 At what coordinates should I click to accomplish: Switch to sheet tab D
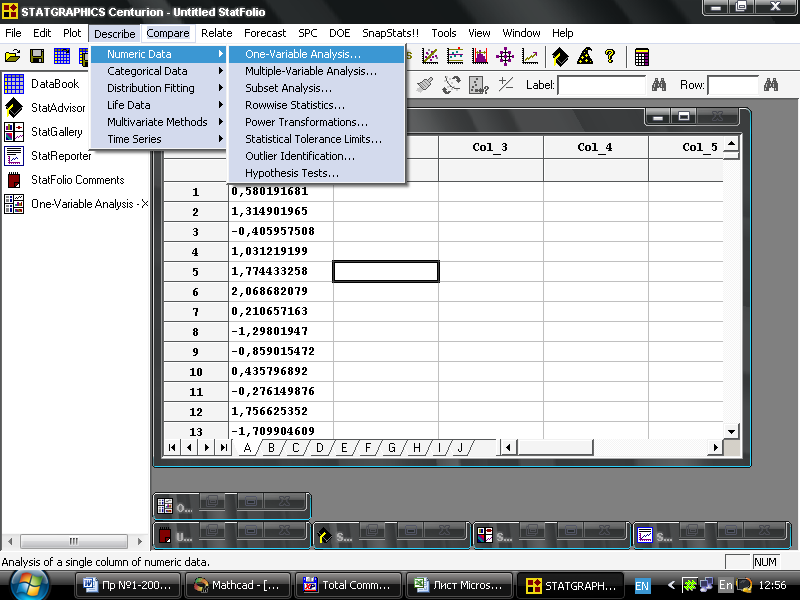pos(320,447)
